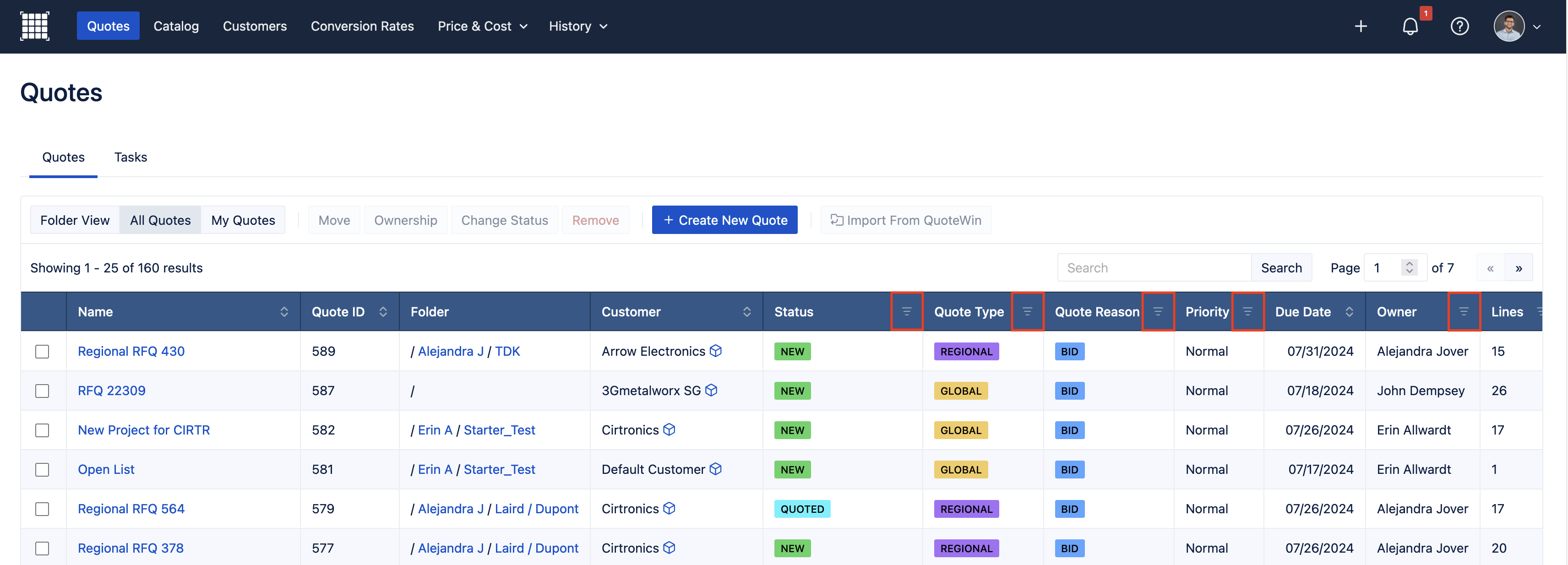1568x565 pixels.
Task: Switch to All Quotes view
Action: pos(160,220)
